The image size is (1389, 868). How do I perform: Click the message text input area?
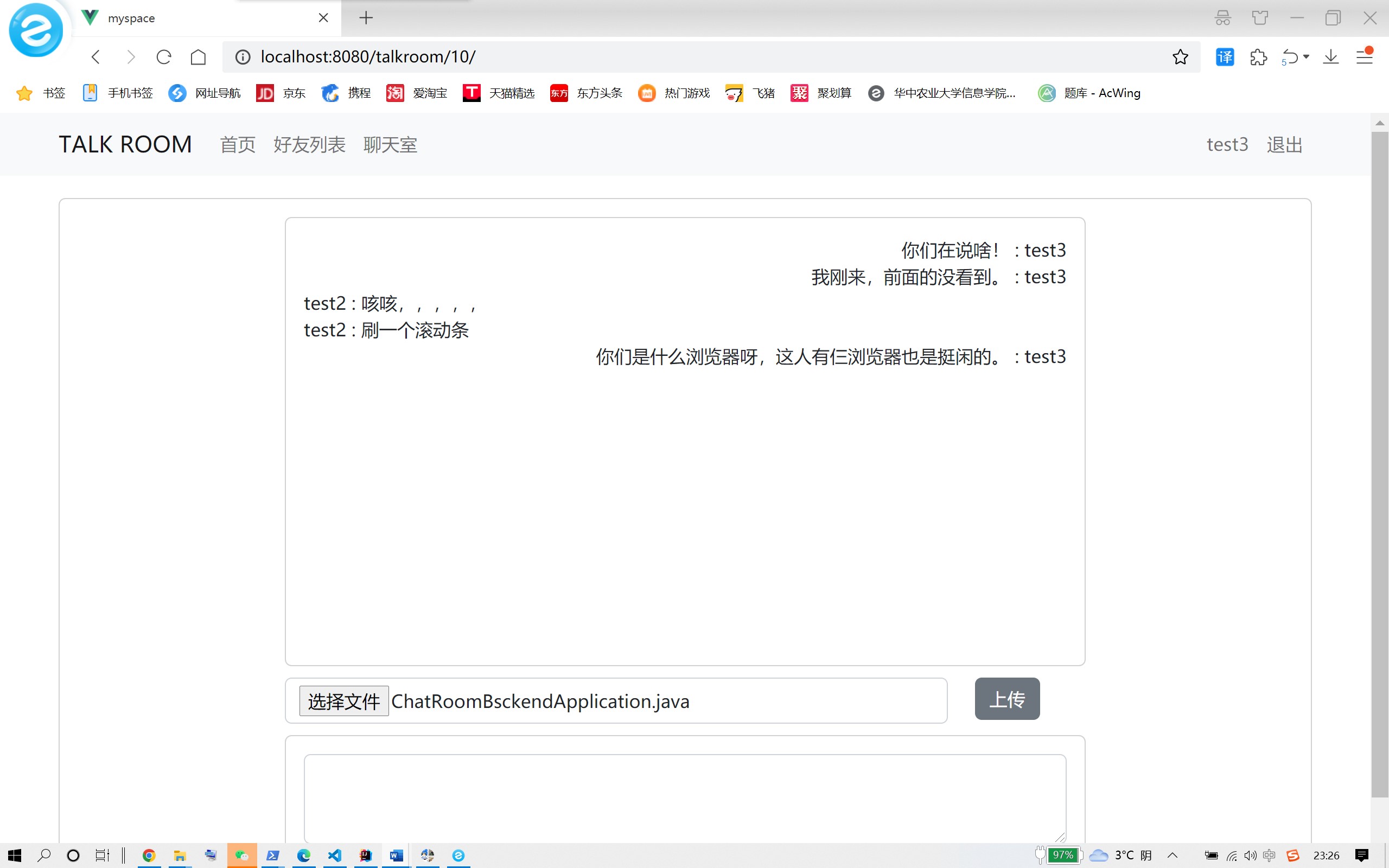click(x=684, y=798)
